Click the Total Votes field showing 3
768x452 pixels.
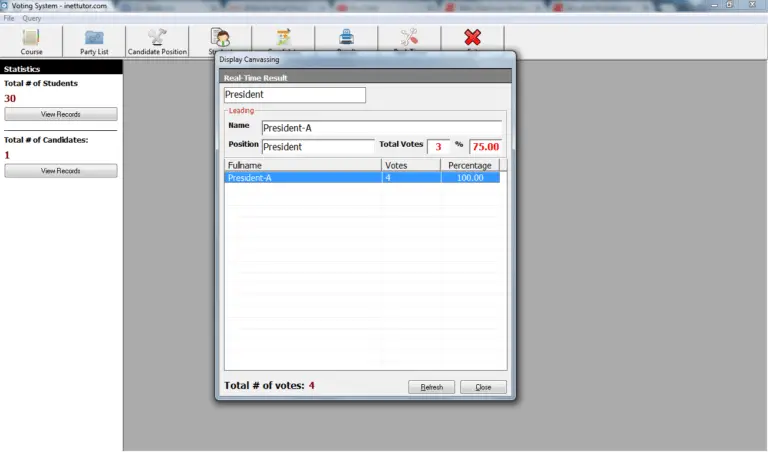point(438,146)
